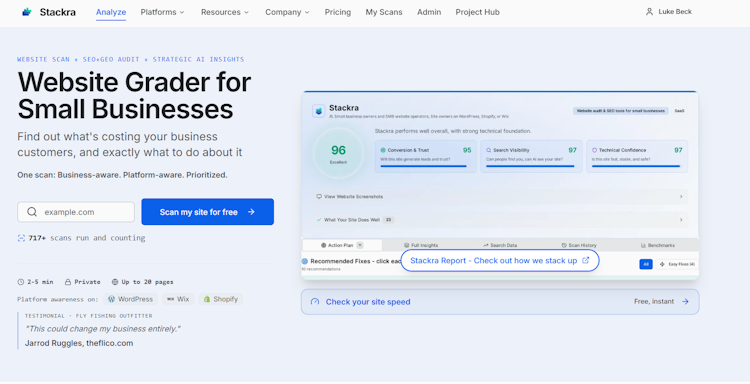This screenshot has width=750, height=384.
Task: Click the search magnifier icon in URL field
Action: point(32,212)
